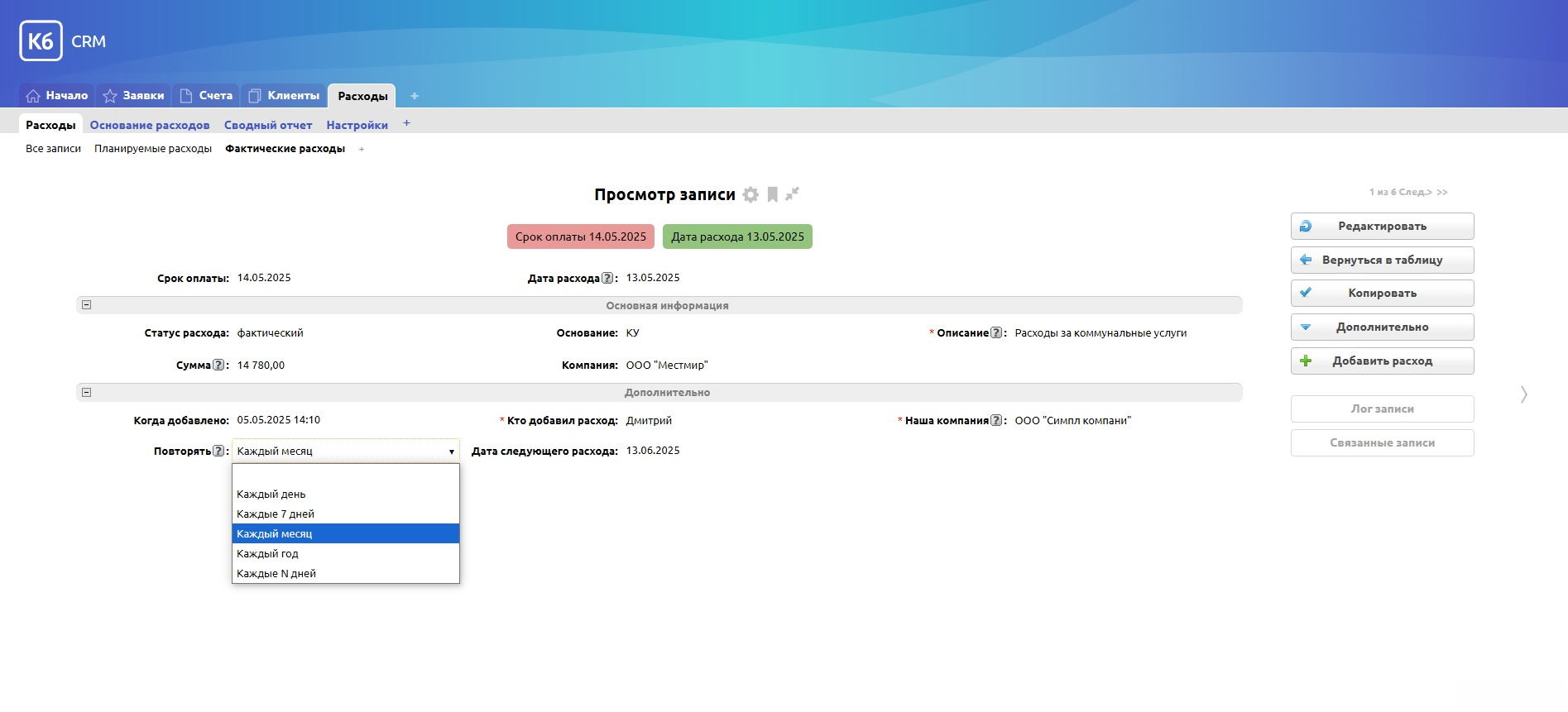Switch to Сводный отчет tab
The width and height of the screenshot is (1568, 712).
click(x=268, y=126)
